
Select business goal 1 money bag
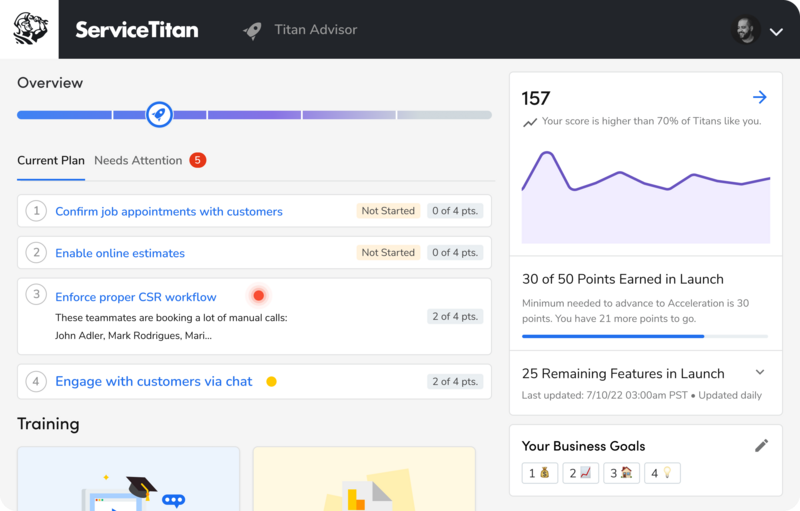[x=540, y=473]
